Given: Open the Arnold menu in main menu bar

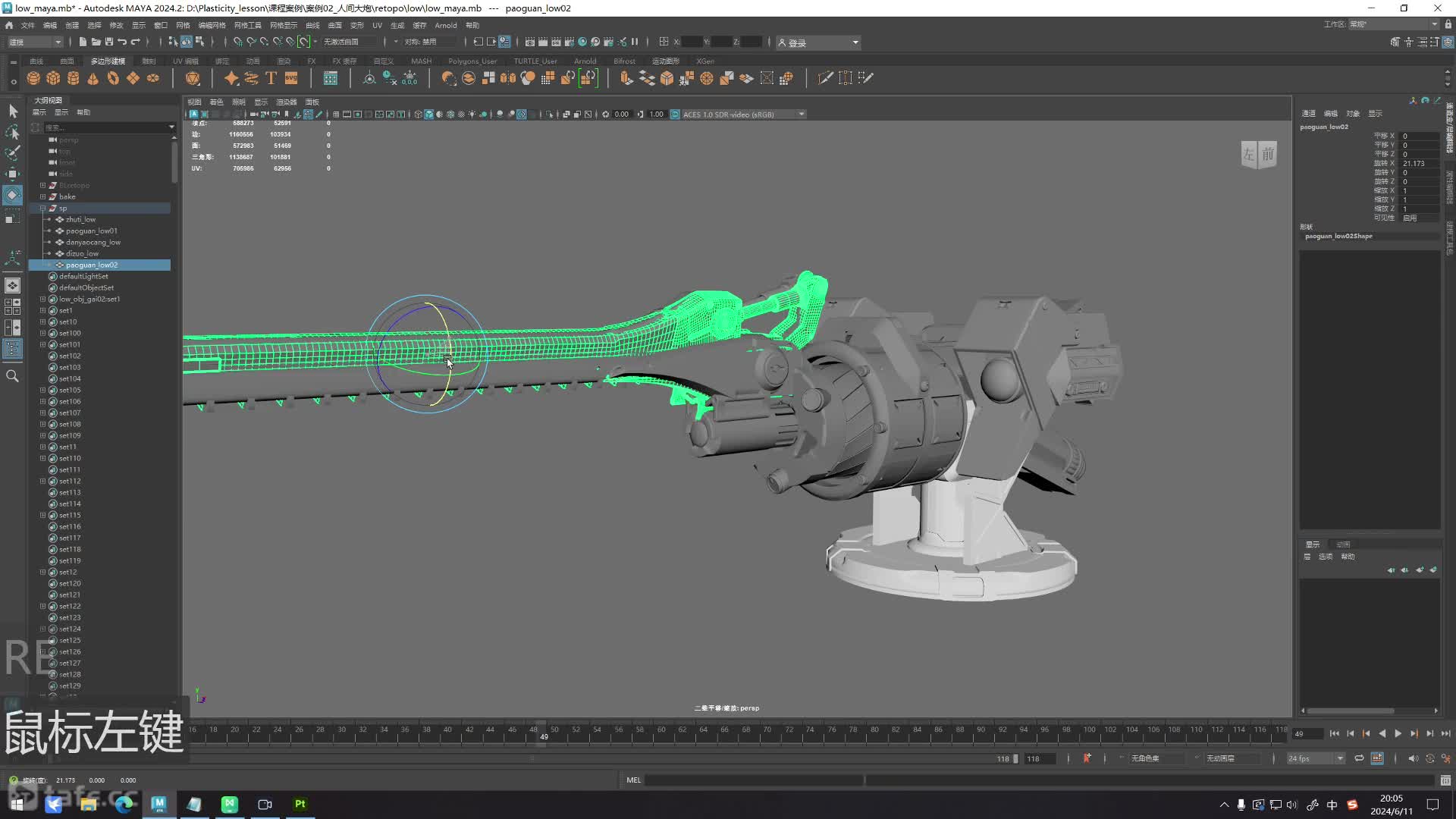Looking at the screenshot, I should coord(446,25).
